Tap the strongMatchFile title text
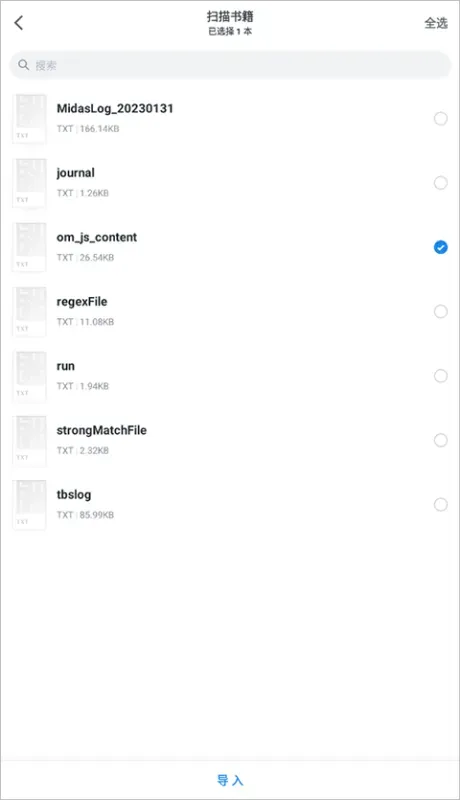Image resolution: width=460 pixels, height=800 pixels. click(x=101, y=430)
